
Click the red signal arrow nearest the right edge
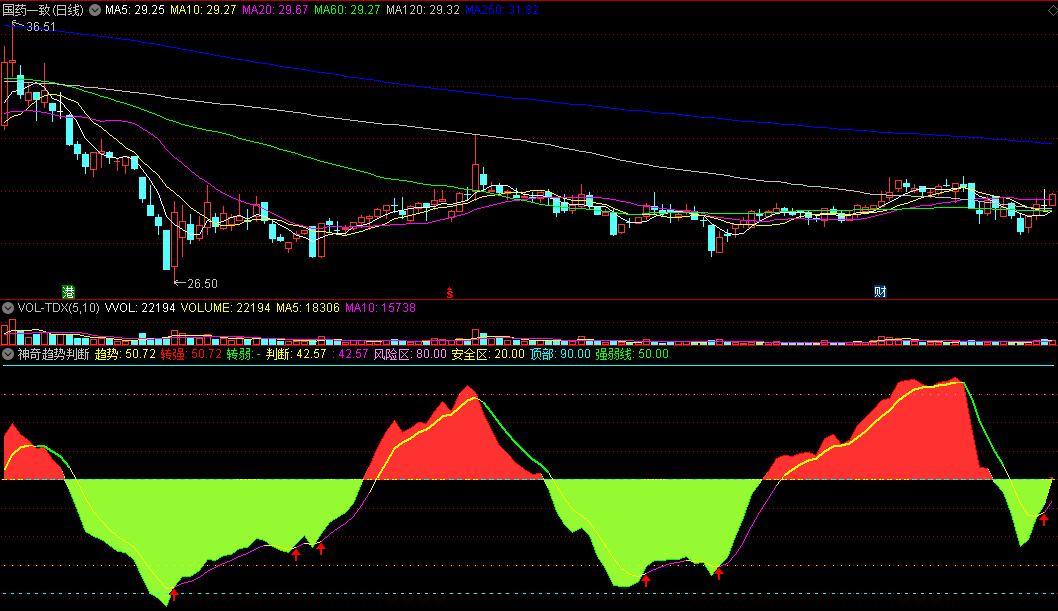point(1044,520)
